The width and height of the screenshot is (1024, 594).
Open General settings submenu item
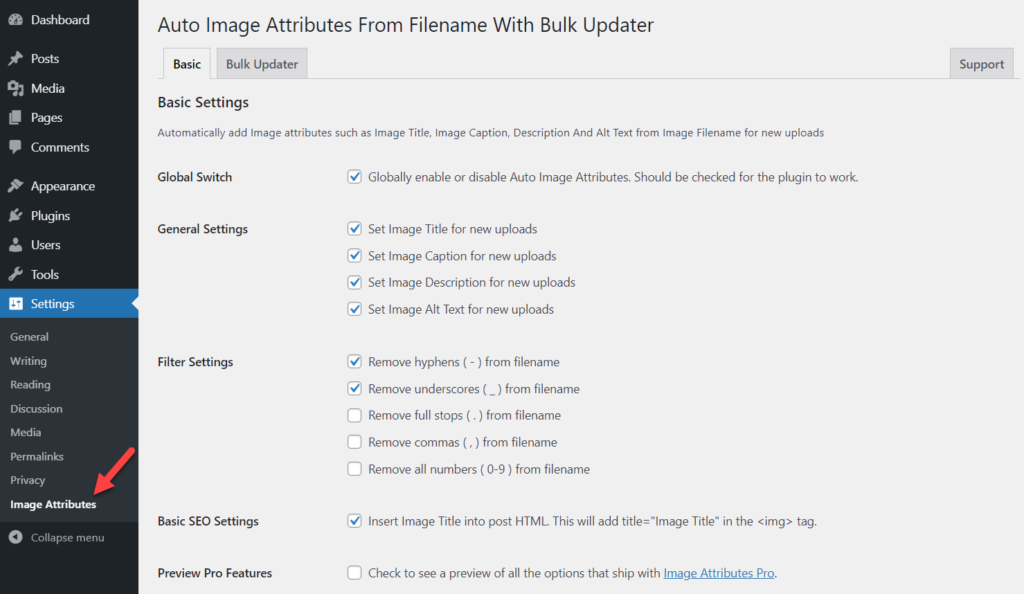click(29, 337)
